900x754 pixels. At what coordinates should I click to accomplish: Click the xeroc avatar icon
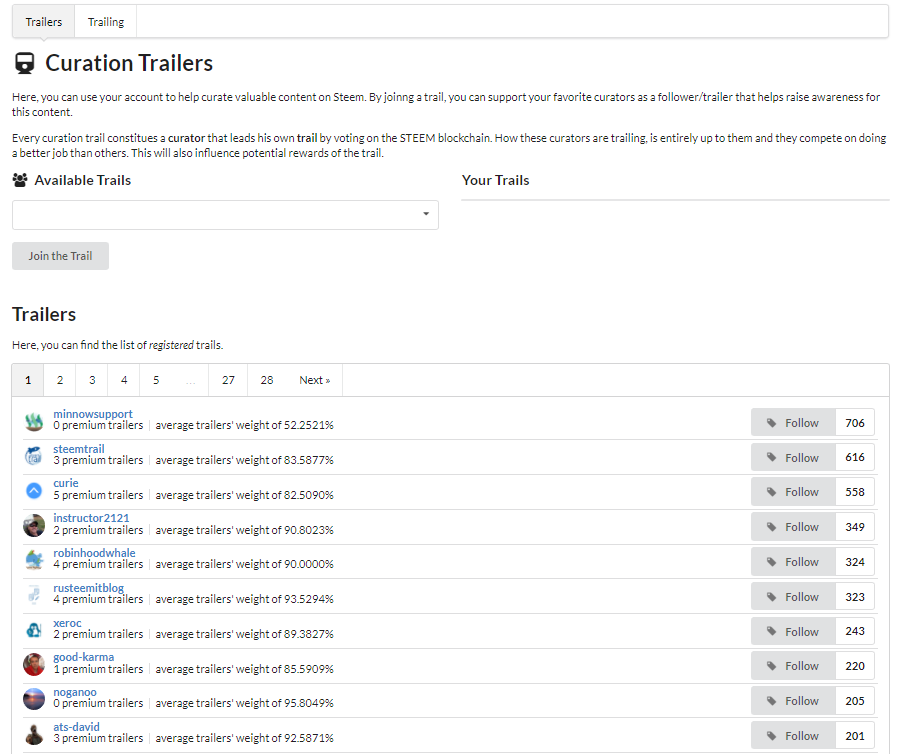34,630
